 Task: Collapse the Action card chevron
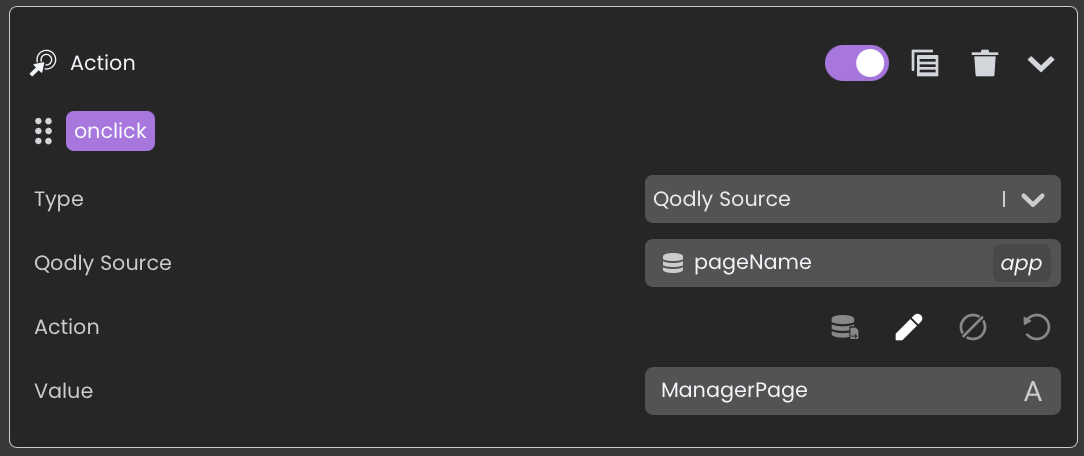click(x=1041, y=64)
